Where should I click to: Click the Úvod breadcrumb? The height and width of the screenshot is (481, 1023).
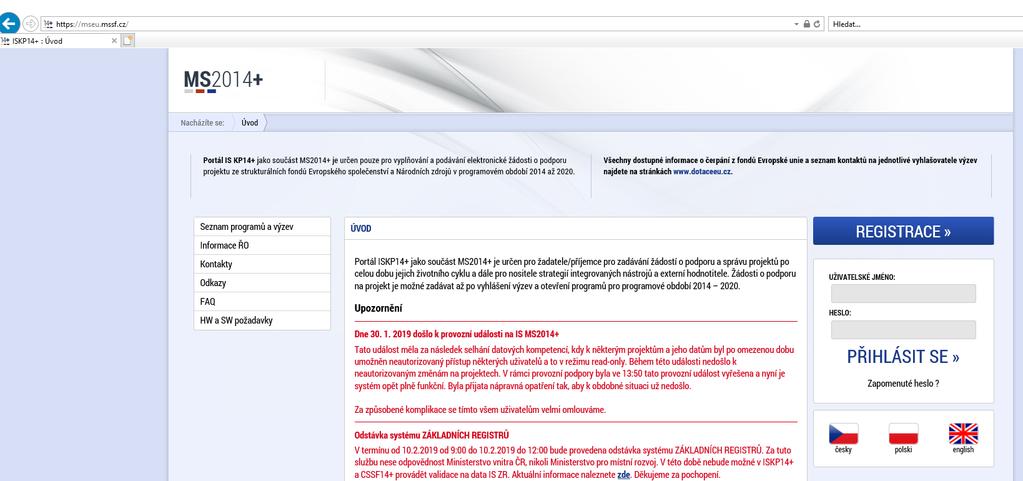[x=249, y=123]
